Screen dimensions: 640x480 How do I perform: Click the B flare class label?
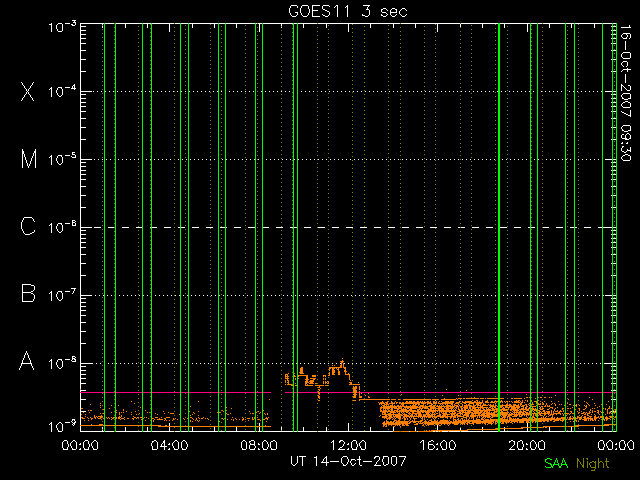tap(28, 293)
